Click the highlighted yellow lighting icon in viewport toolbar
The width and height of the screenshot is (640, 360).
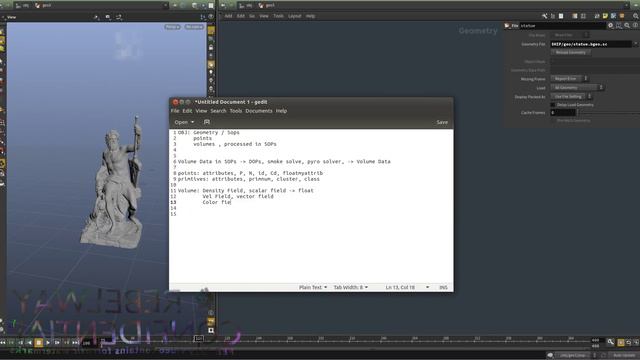(211, 64)
